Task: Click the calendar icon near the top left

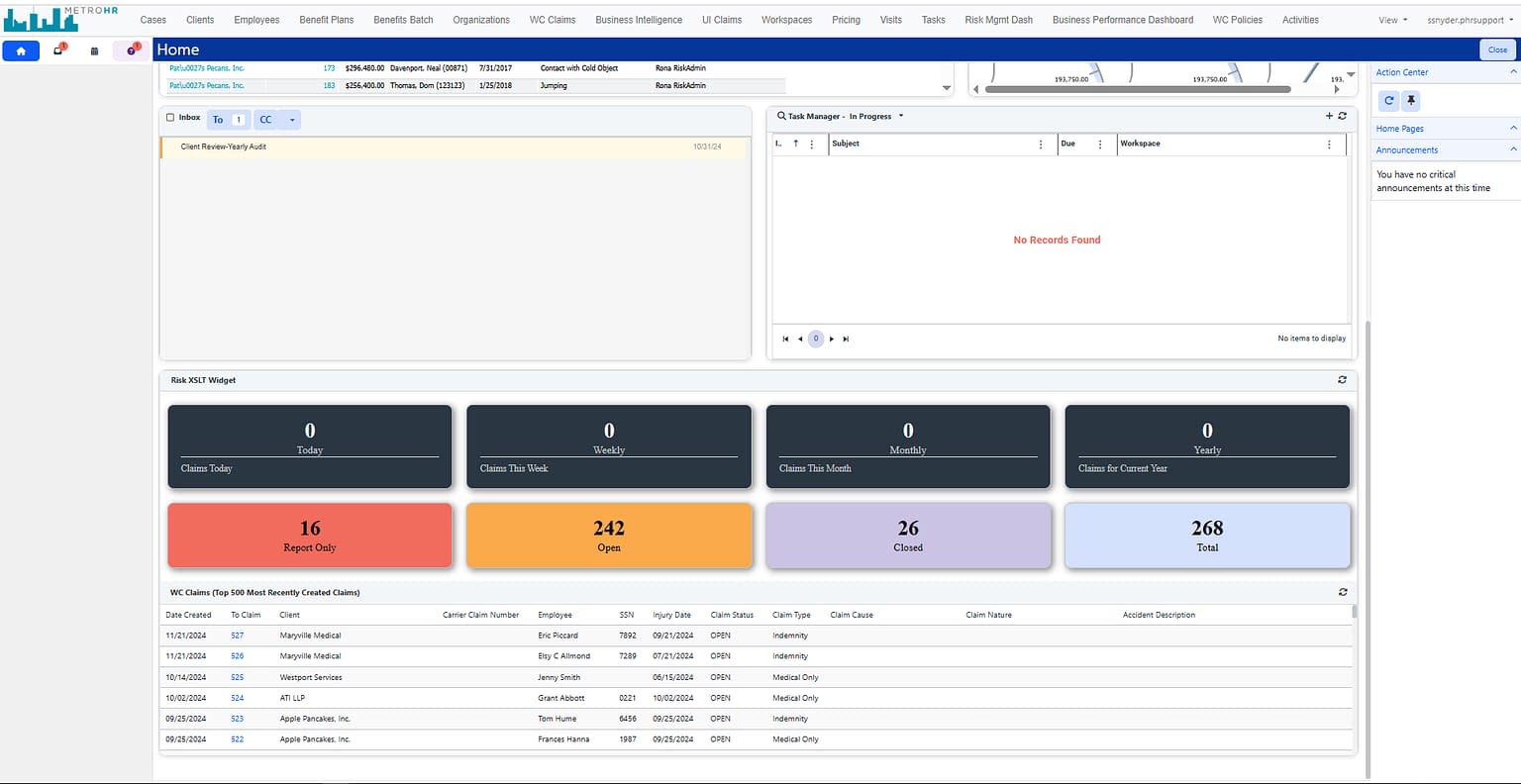Action: 94,50
